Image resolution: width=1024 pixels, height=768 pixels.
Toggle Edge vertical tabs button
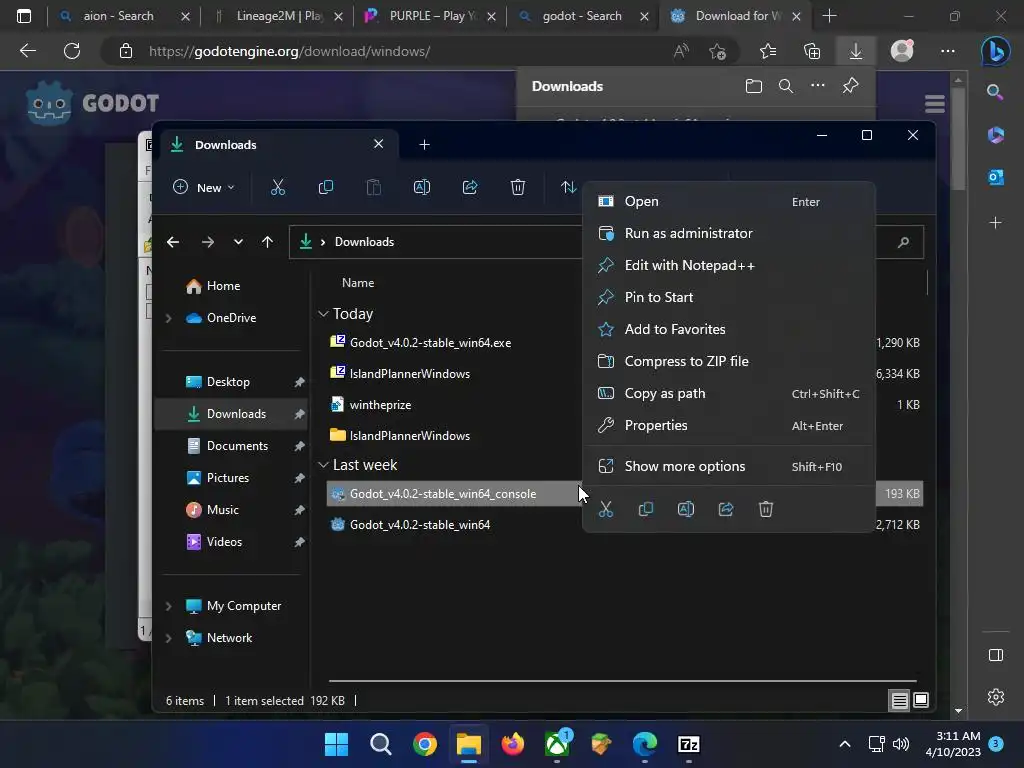pyautogui.click(x=24, y=16)
